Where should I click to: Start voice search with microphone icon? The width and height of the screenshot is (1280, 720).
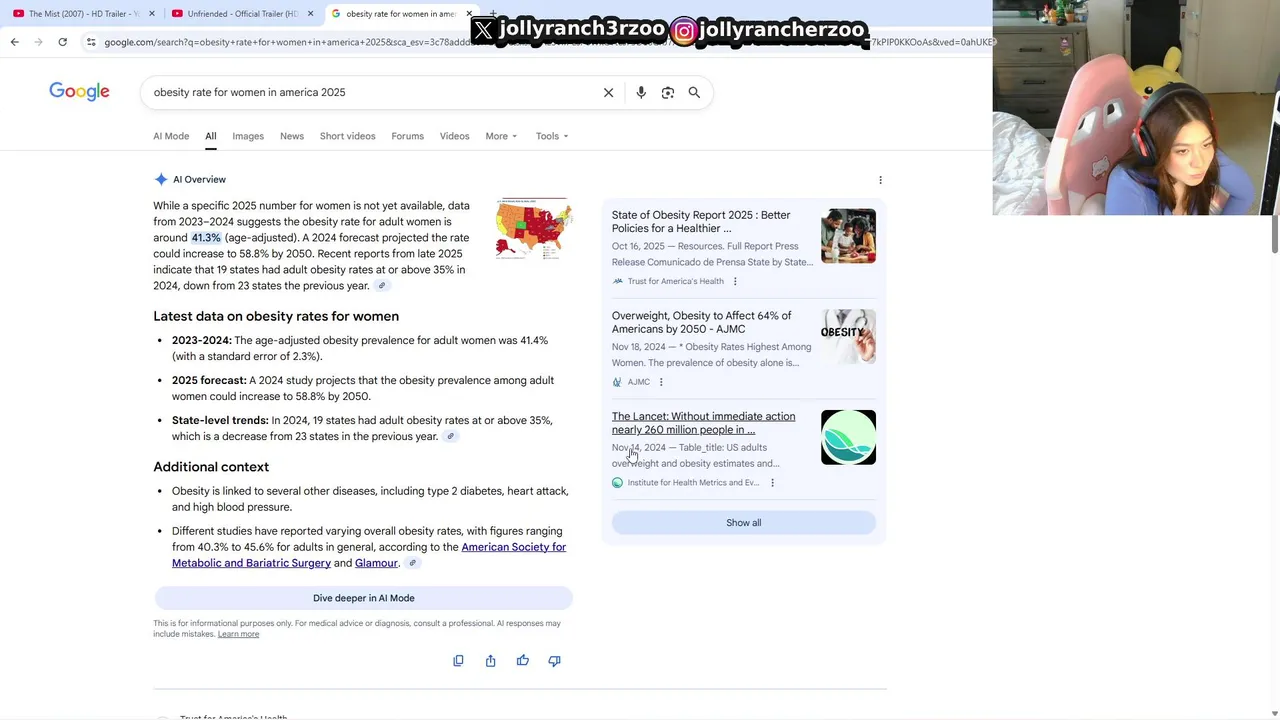[x=641, y=92]
